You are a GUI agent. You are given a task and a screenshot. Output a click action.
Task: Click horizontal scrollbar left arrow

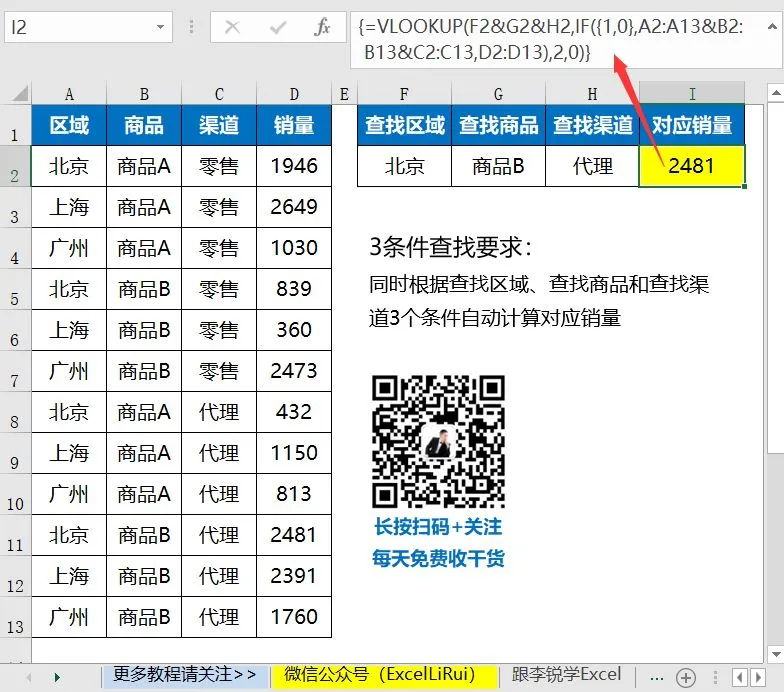pyautogui.click(x=740, y=678)
